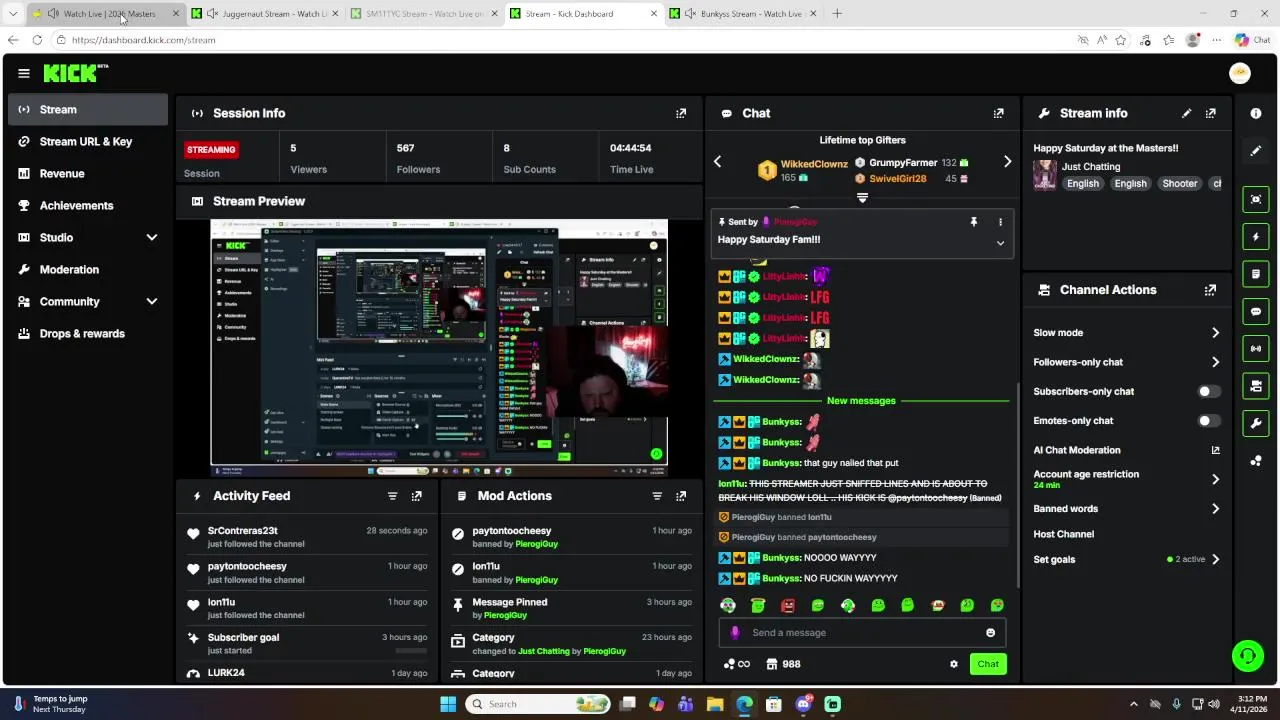Filter the Activity Feed
Image resolution: width=1280 pixels, height=720 pixels.
392,496
